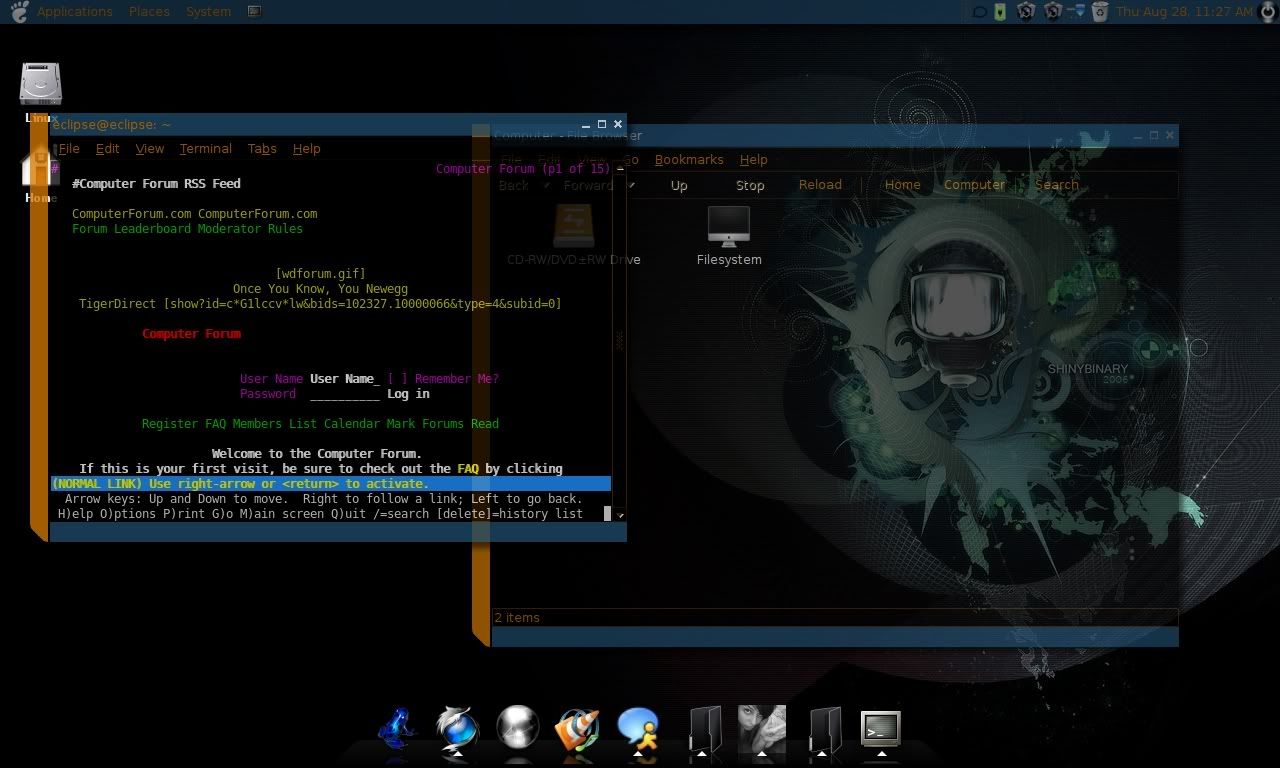
Task: Click the highlighted NORMAL LINK status line
Action: coord(331,484)
